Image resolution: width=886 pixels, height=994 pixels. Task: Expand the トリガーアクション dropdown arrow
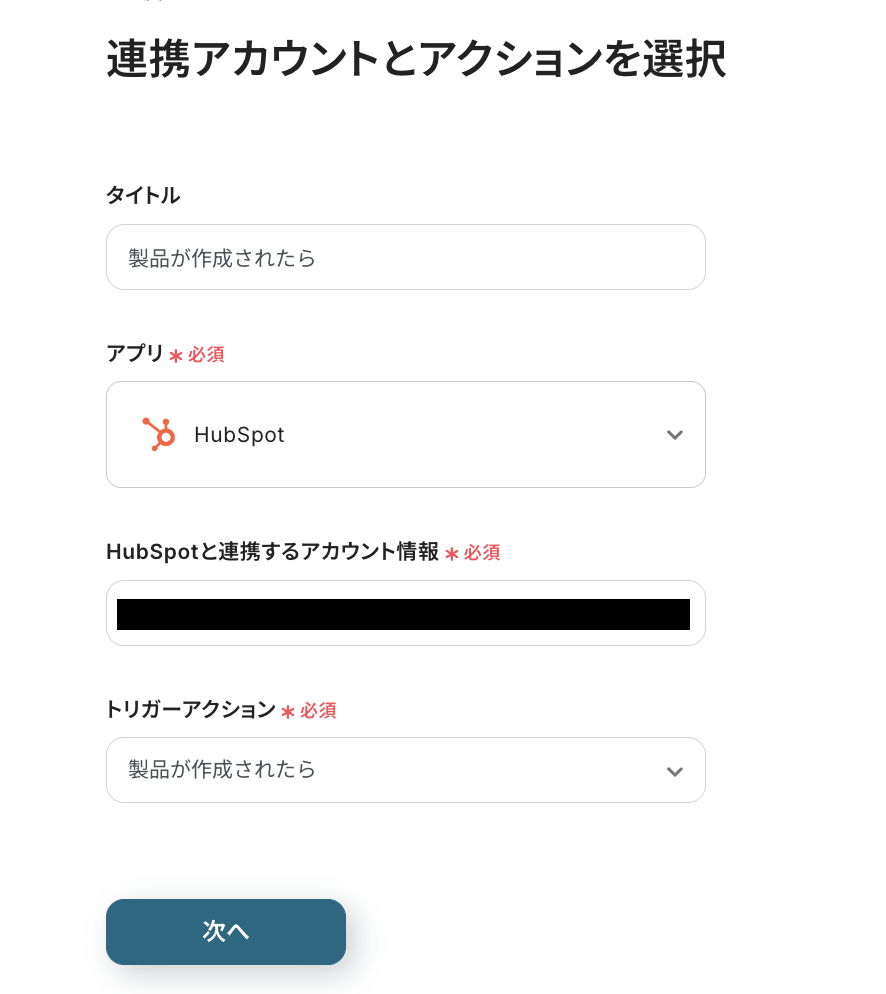675,771
